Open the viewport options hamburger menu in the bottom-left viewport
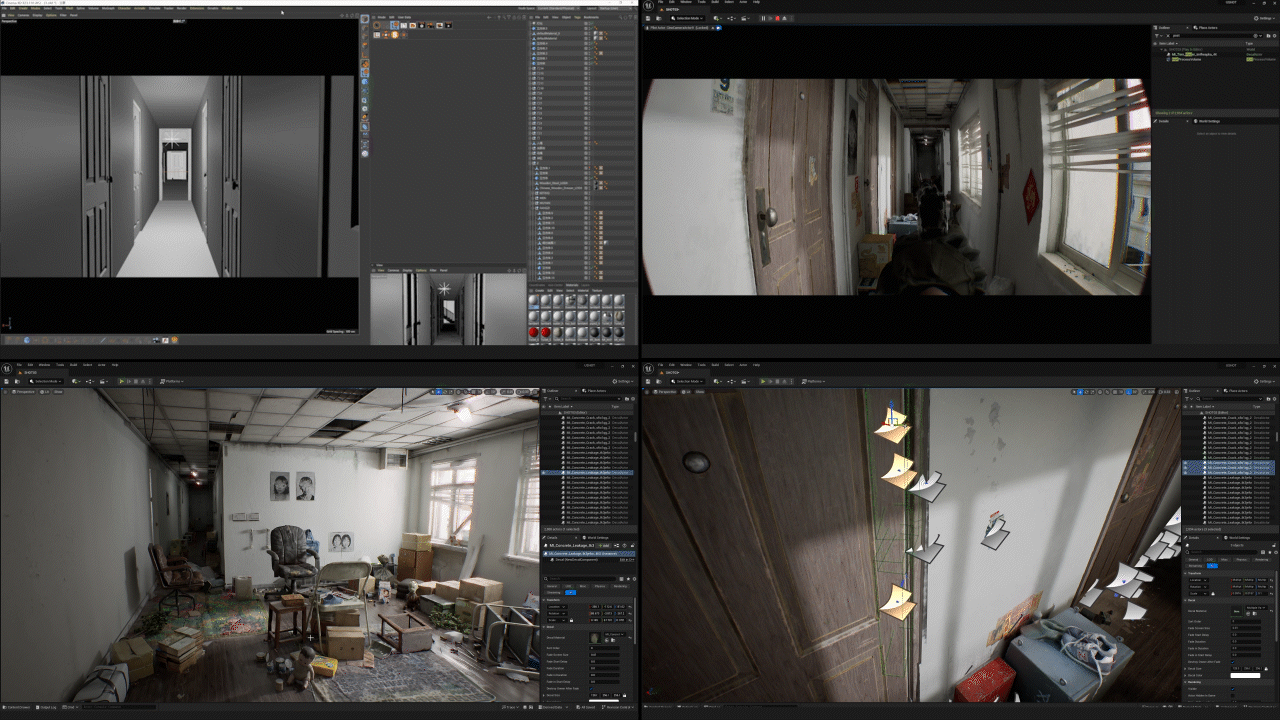The height and width of the screenshot is (720, 1280). point(5,392)
